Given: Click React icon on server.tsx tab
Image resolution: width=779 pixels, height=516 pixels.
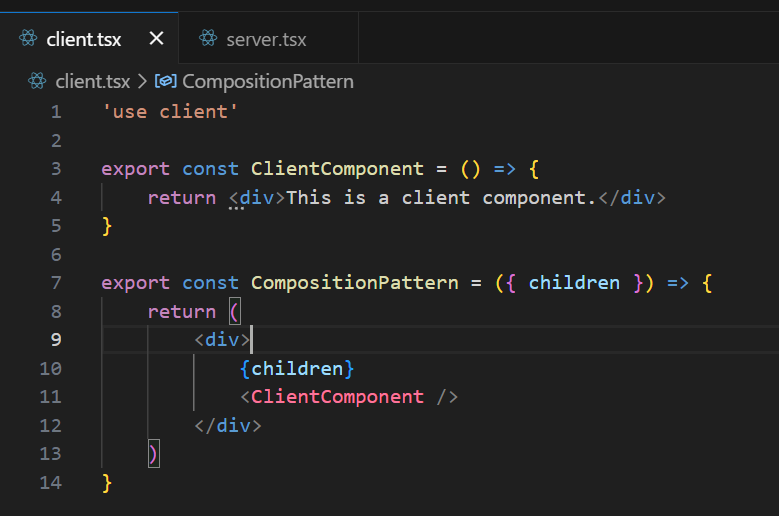Looking at the screenshot, I should click(208, 38).
